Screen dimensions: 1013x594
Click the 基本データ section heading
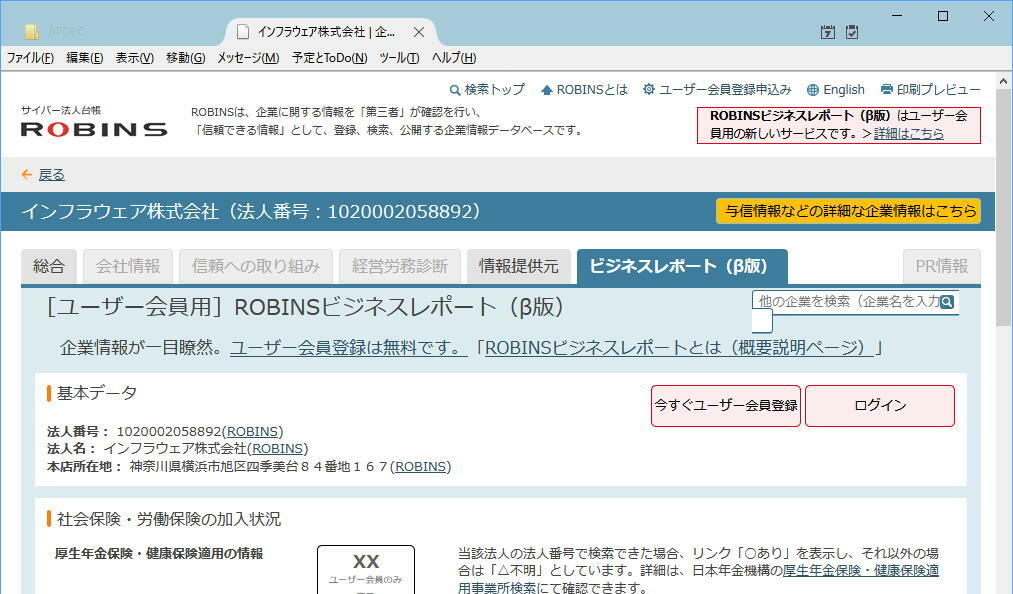click(96, 393)
